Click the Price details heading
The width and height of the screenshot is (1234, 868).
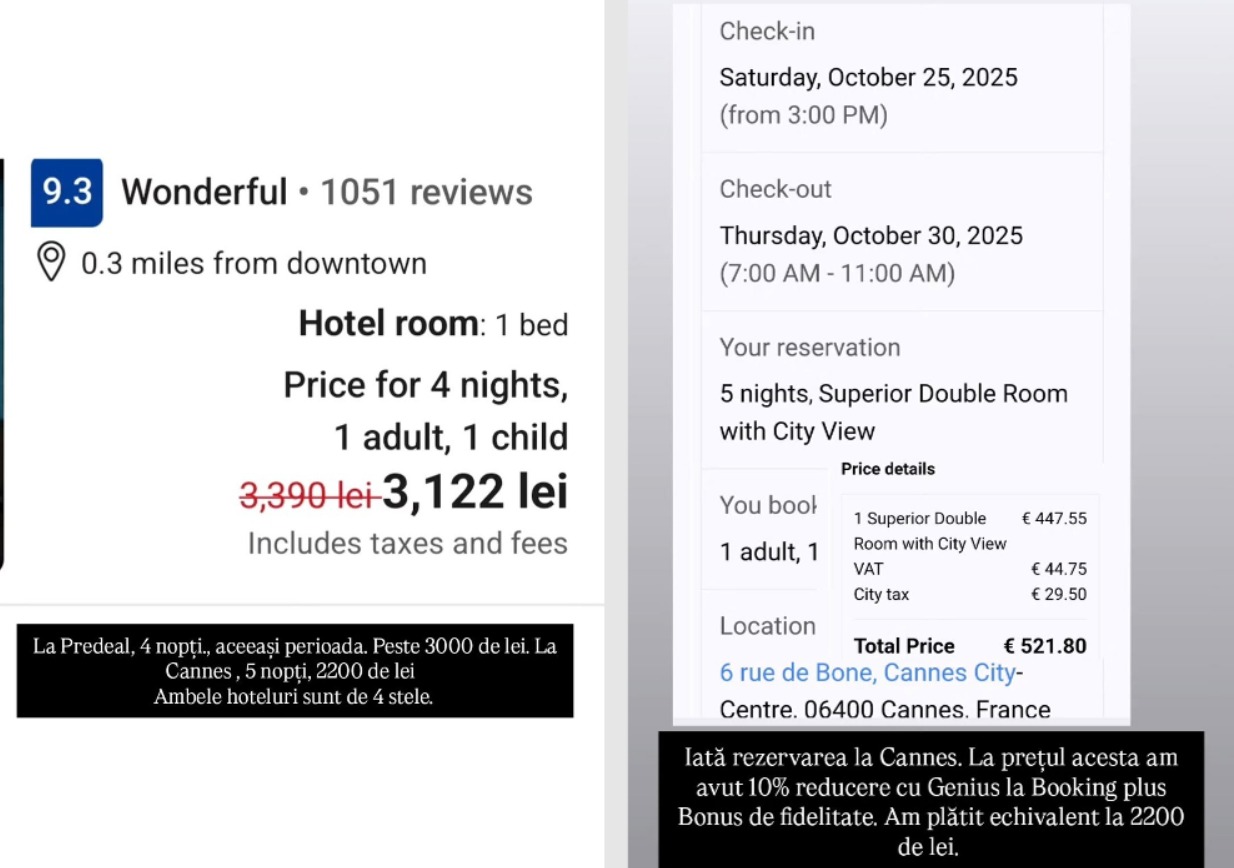[888, 469]
